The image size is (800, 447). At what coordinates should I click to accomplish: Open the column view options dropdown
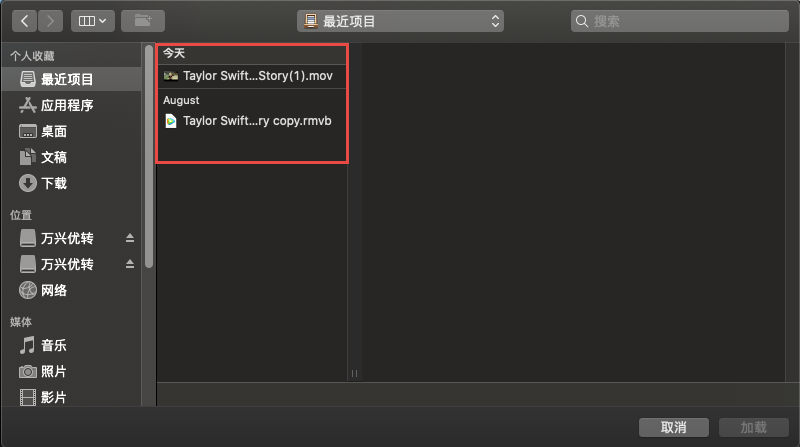coord(92,21)
